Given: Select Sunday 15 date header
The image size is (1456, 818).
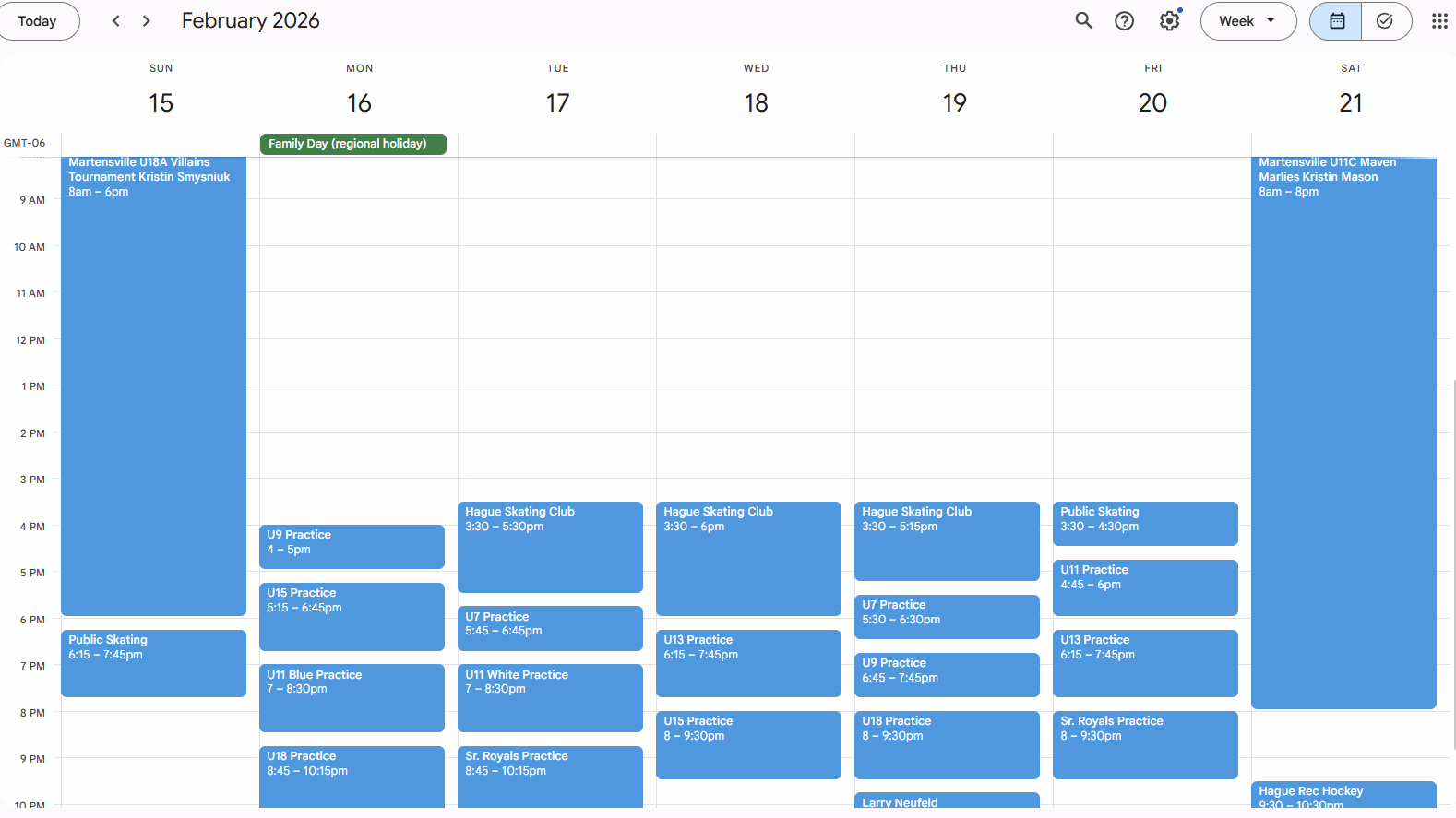Looking at the screenshot, I should click(x=161, y=102).
